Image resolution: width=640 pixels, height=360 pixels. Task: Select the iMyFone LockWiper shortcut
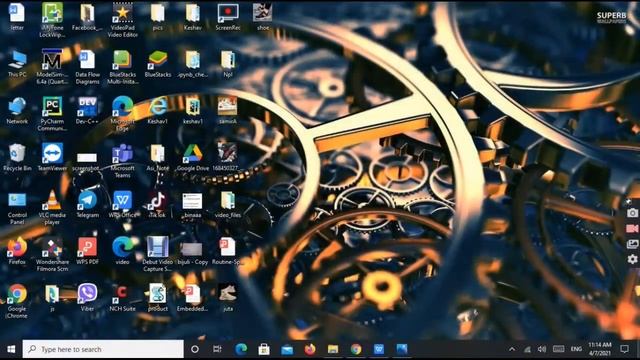pos(52,20)
